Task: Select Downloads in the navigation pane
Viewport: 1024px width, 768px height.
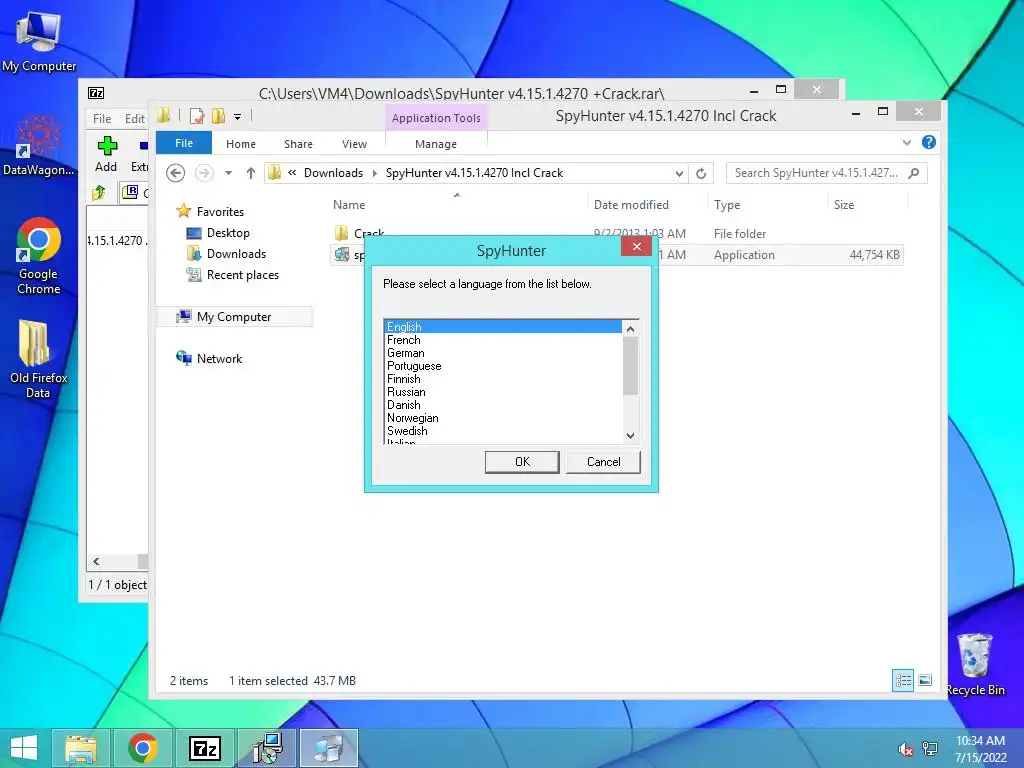Action: pyautogui.click(x=236, y=253)
